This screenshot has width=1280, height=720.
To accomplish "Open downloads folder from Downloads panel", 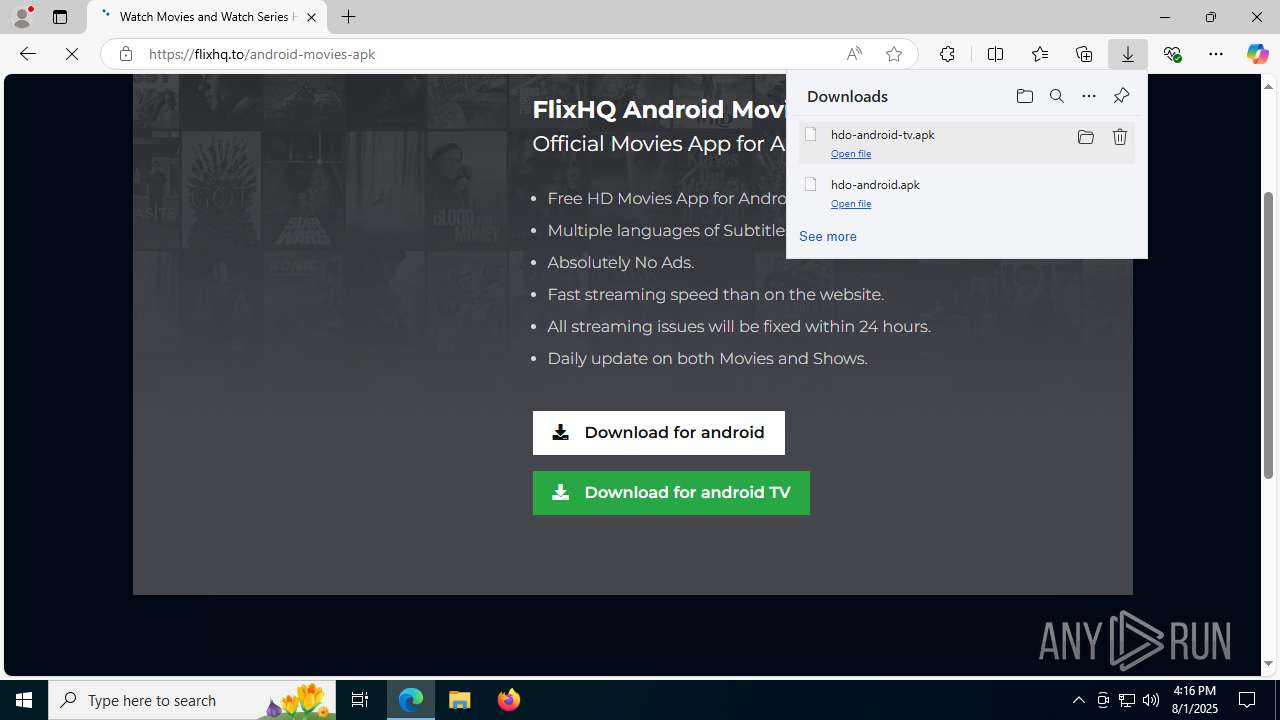I will [1025, 96].
